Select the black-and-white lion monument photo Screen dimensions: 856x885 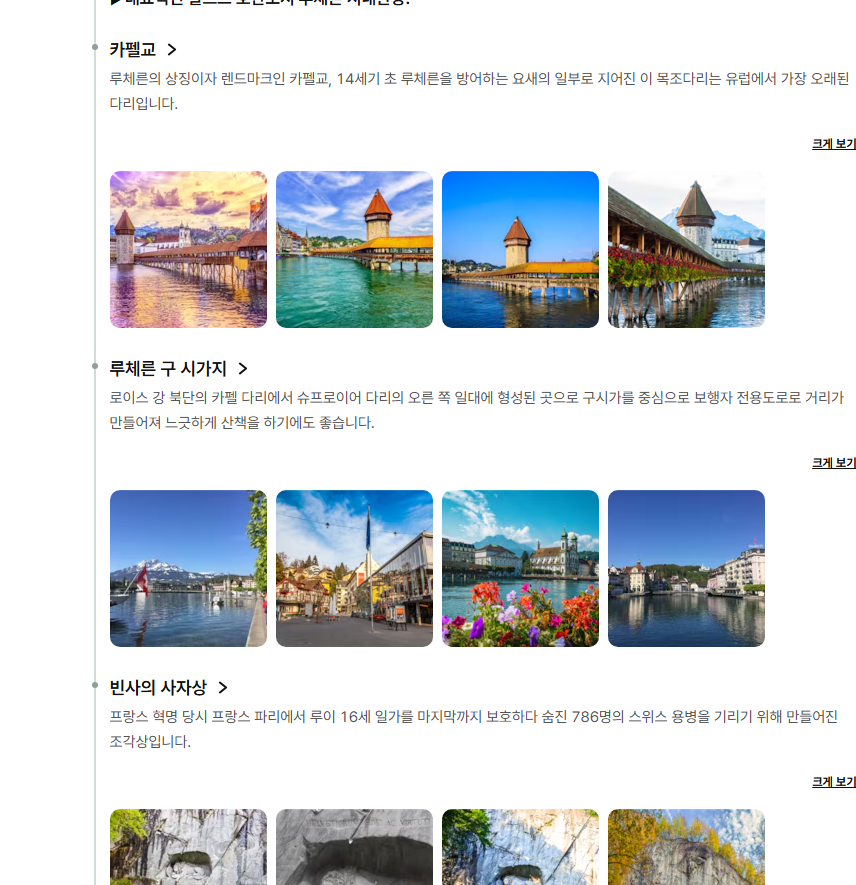[354, 846]
